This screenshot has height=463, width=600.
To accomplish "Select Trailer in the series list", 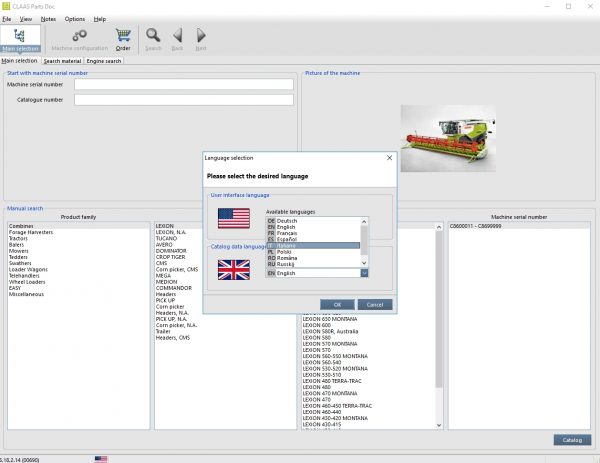I will point(163,331).
